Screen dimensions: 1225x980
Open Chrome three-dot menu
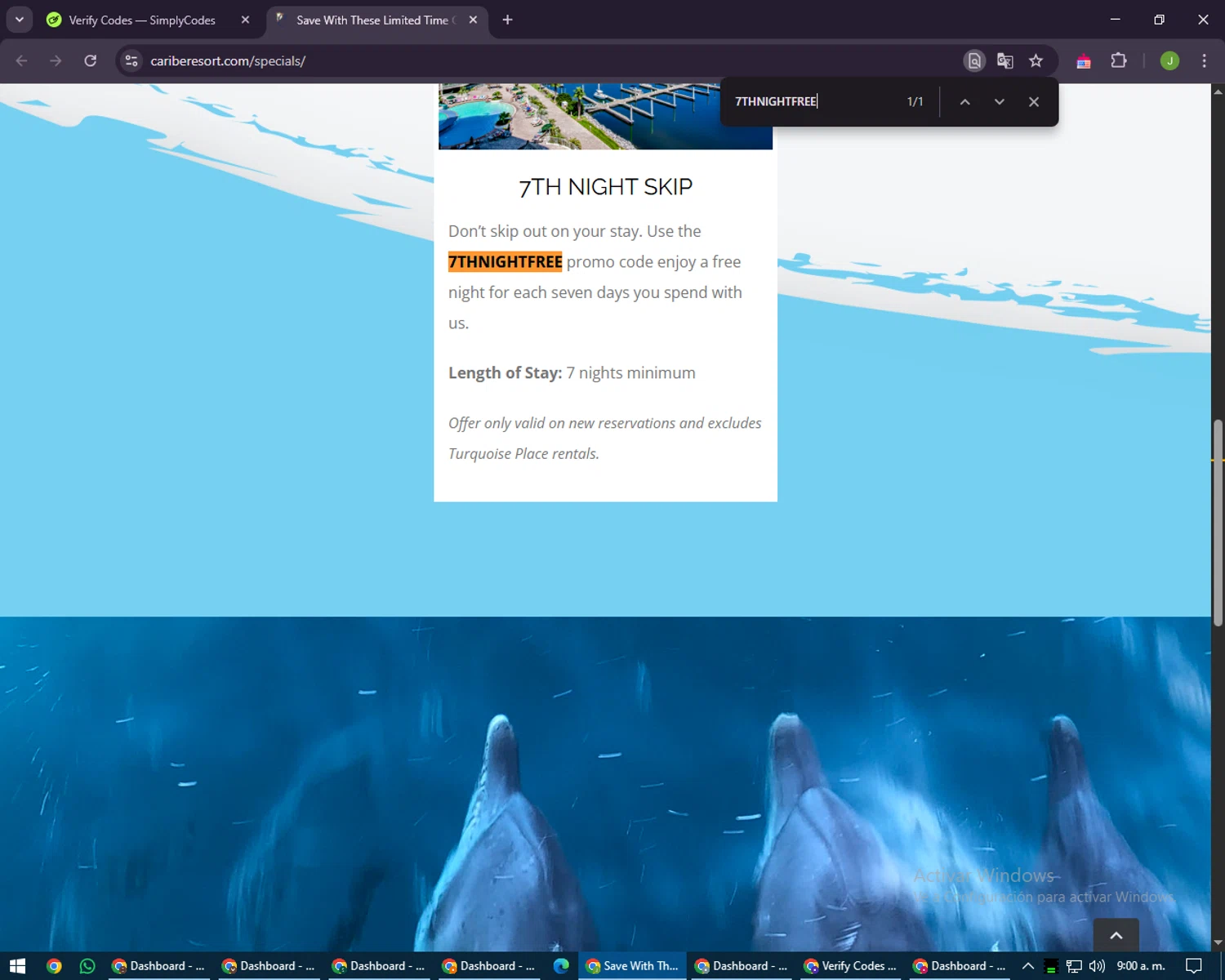point(1204,60)
